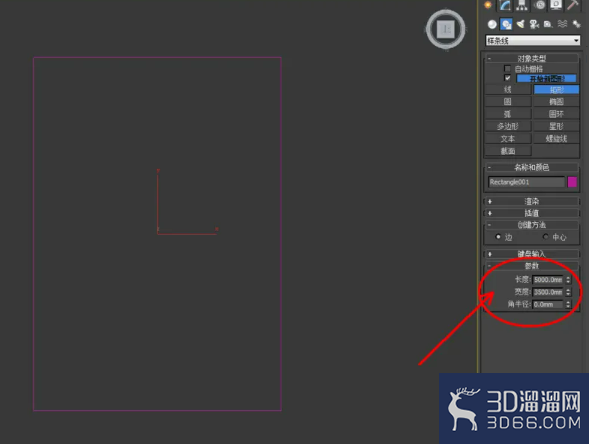Choose the 星形 (Star) shape button
The width and height of the screenshot is (589, 444).
[x=556, y=126]
